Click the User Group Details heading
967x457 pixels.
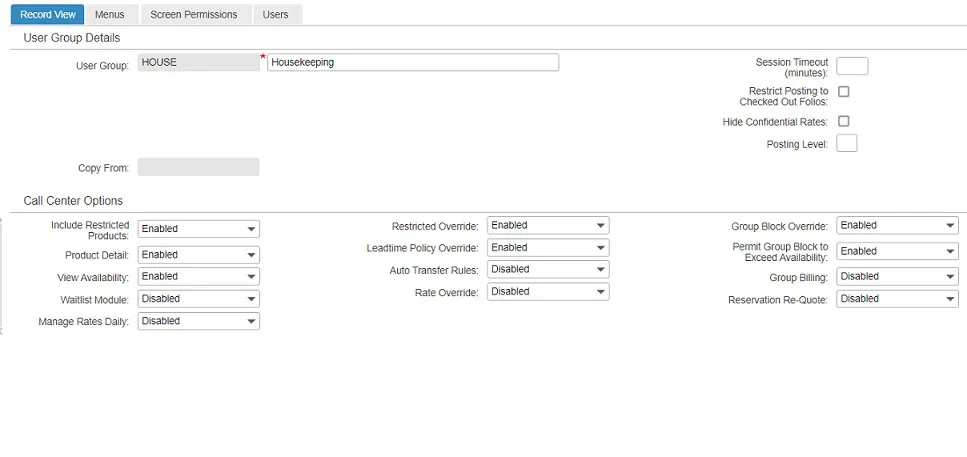coord(72,38)
